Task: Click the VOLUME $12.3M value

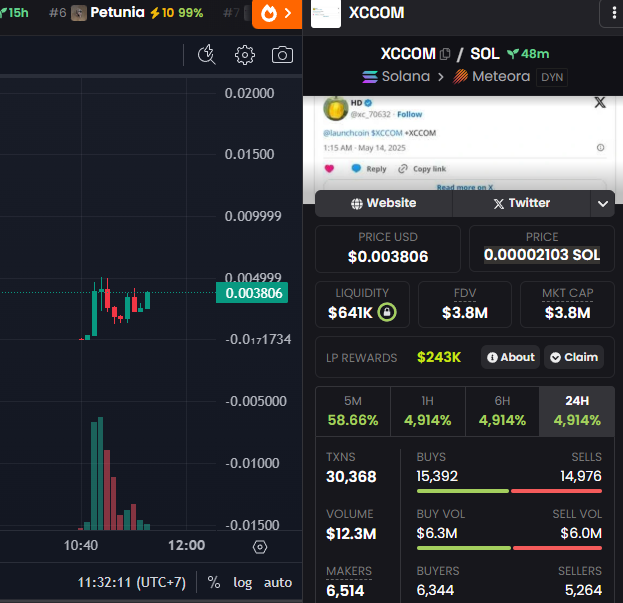Action: (x=351, y=533)
